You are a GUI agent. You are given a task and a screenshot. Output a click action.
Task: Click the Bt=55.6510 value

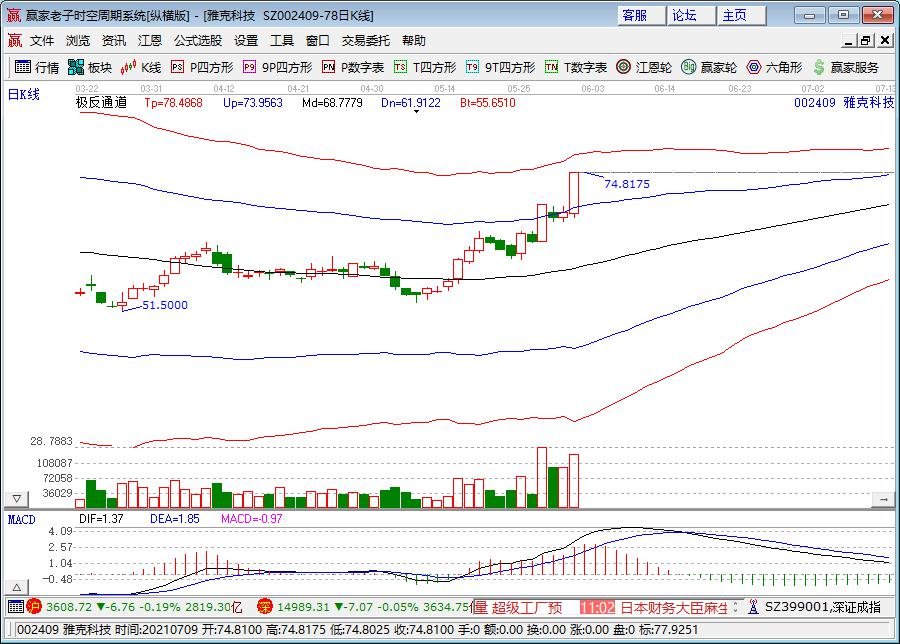click(488, 103)
